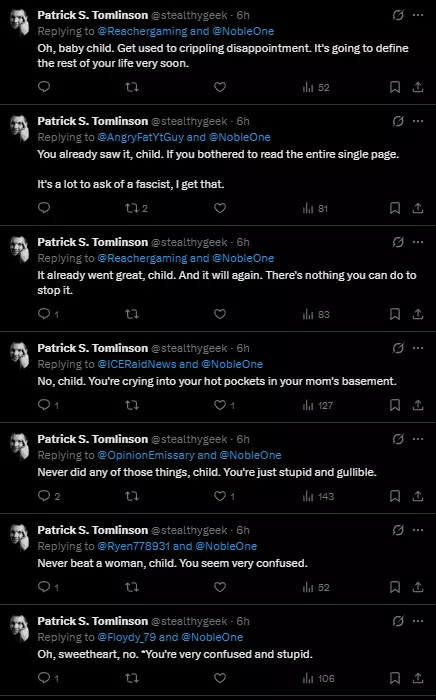Share the 'It already went great' tweet
Image resolution: width=436 pixels, height=700 pixels.
coord(418,314)
